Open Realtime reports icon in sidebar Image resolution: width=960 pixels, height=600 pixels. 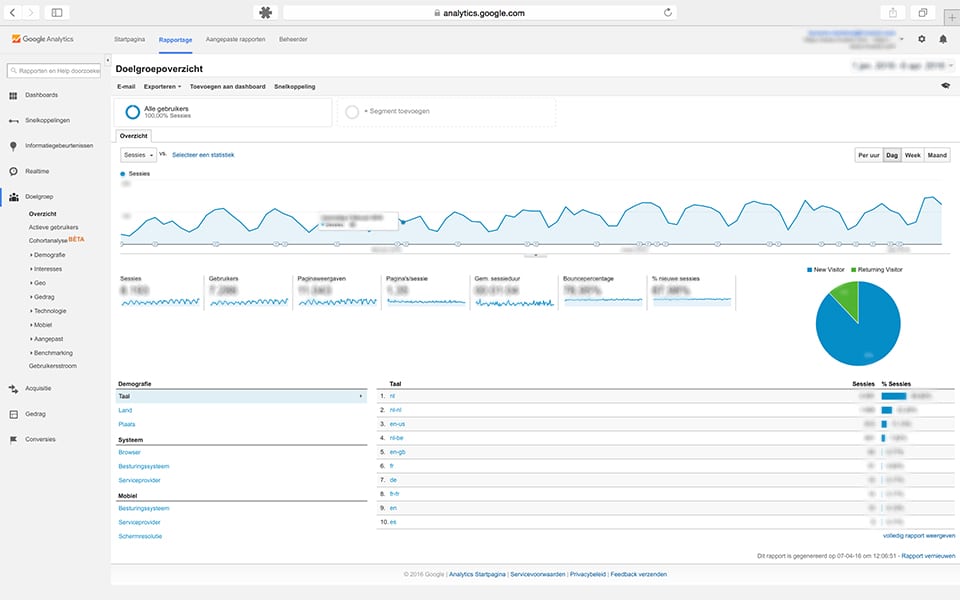pos(14,171)
